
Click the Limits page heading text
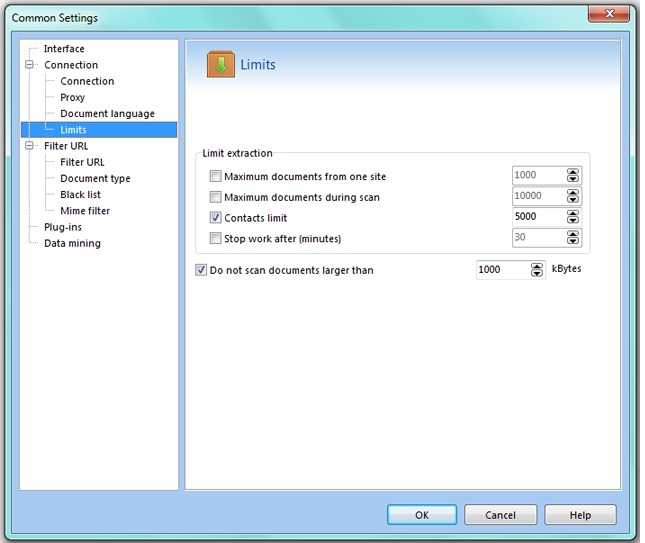click(258, 65)
